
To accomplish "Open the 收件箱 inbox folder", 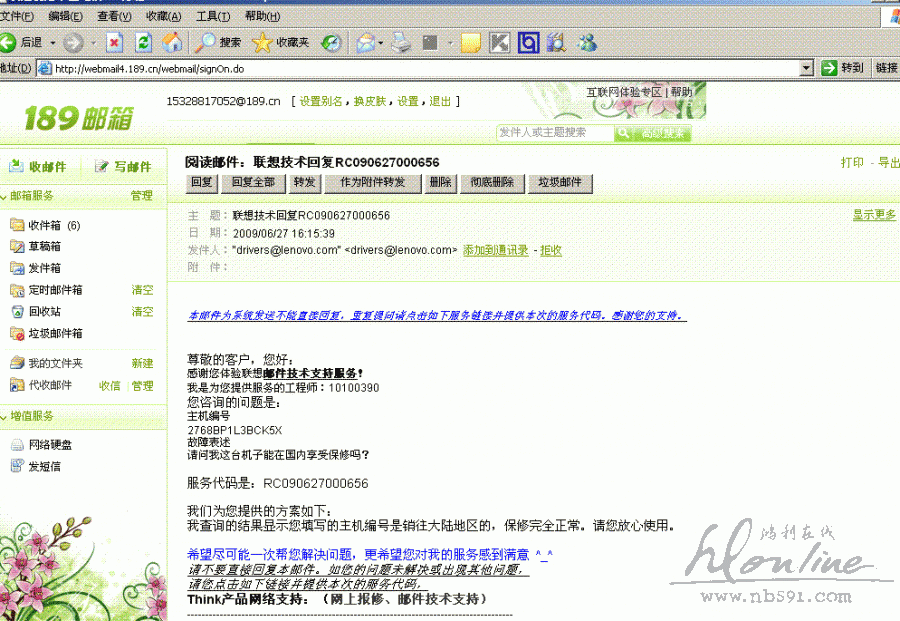I will (44, 225).
